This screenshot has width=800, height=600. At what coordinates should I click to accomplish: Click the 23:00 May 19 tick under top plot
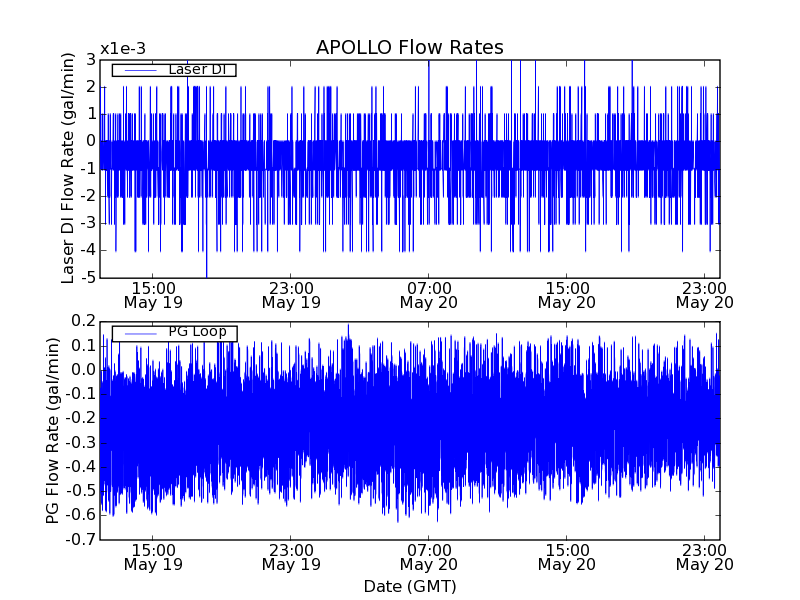pos(290,294)
